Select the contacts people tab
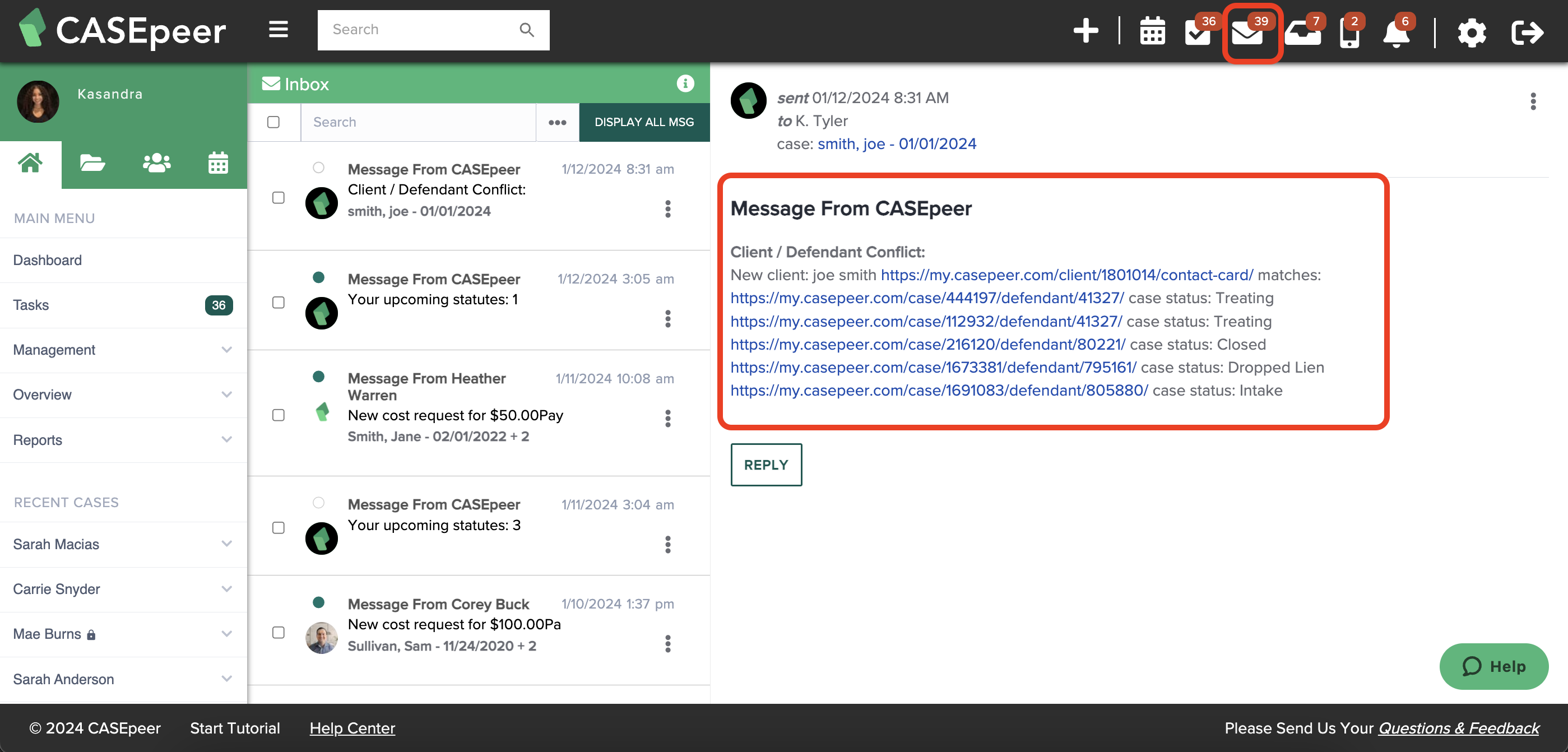Screen dimensions: 1568x752 [156, 163]
